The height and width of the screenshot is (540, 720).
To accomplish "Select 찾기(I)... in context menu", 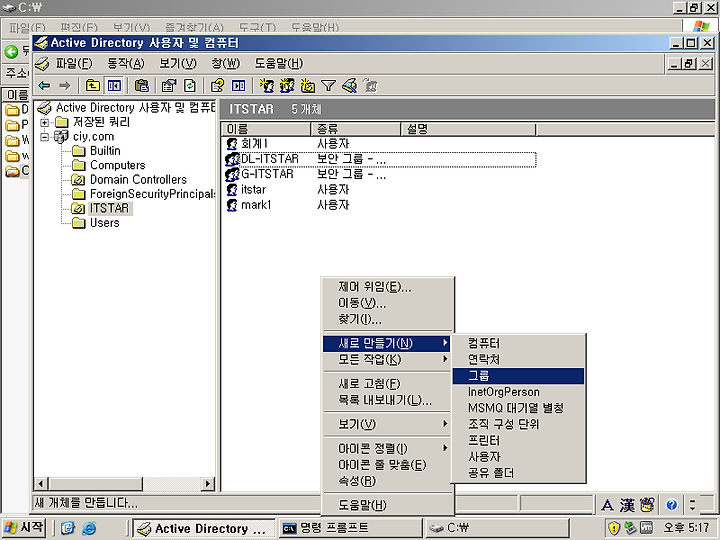I will [x=388, y=319].
